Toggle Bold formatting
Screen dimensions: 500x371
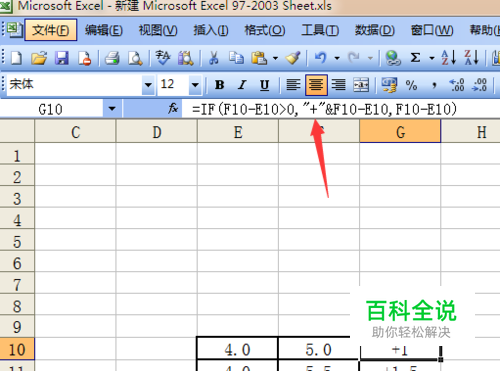tap(219, 85)
